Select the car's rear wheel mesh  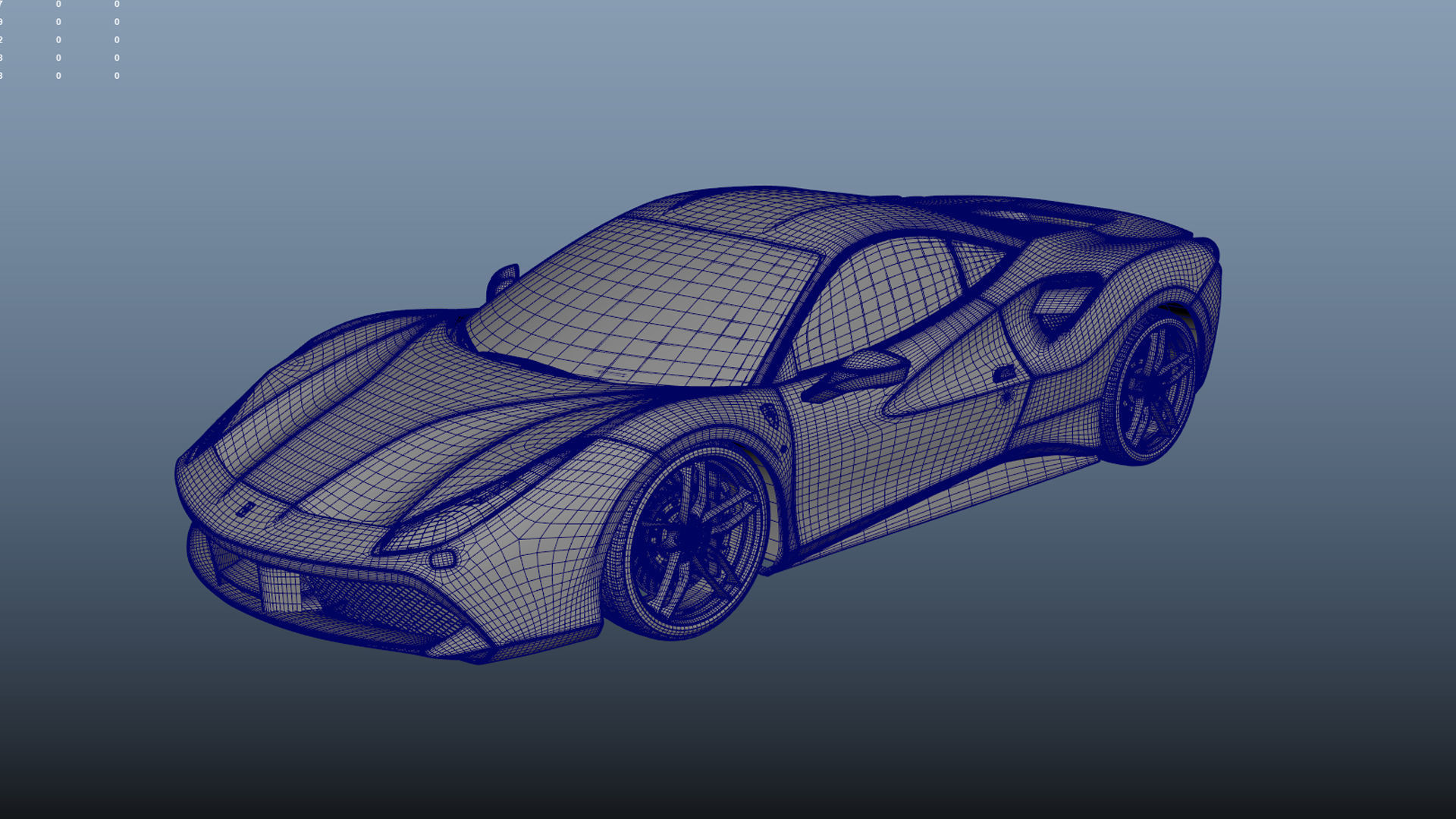[1149, 387]
